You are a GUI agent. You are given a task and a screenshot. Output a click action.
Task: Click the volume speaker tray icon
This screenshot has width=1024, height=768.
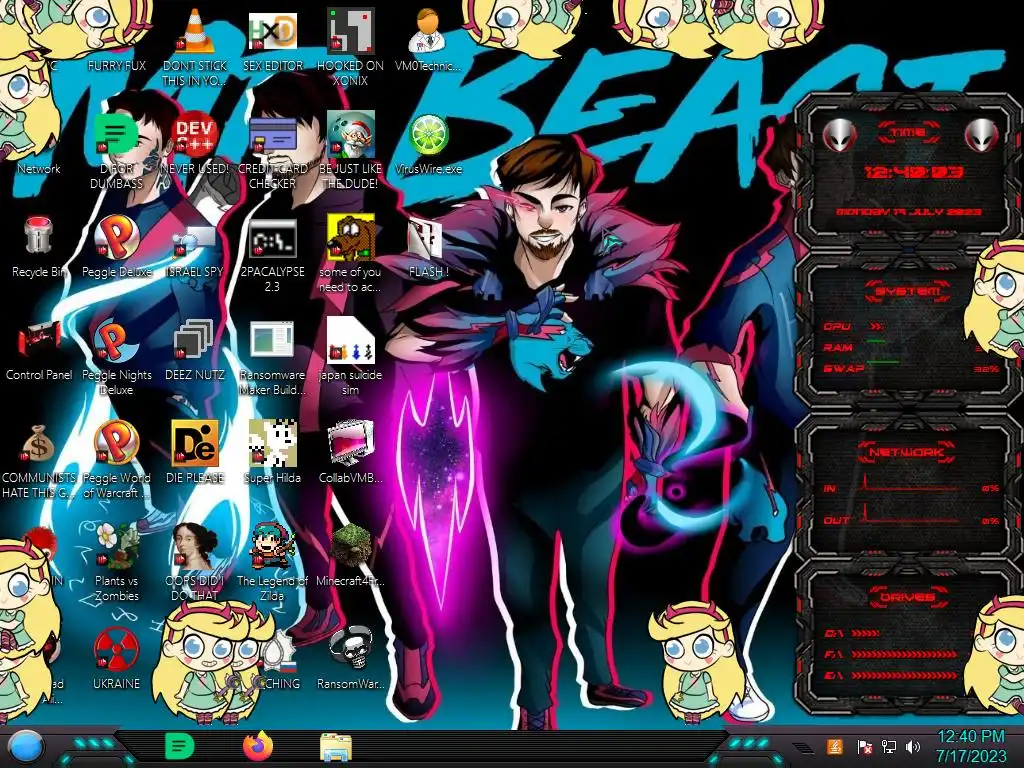(x=912, y=746)
